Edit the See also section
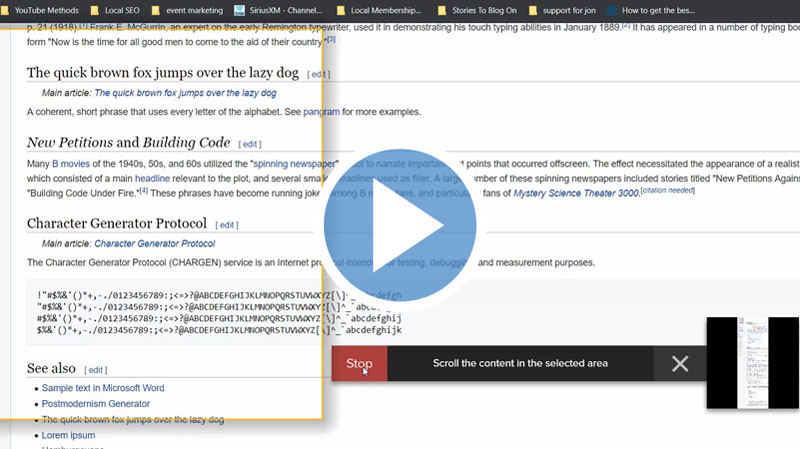Image resolution: width=800 pixels, height=449 pixels. pos(95,369)
